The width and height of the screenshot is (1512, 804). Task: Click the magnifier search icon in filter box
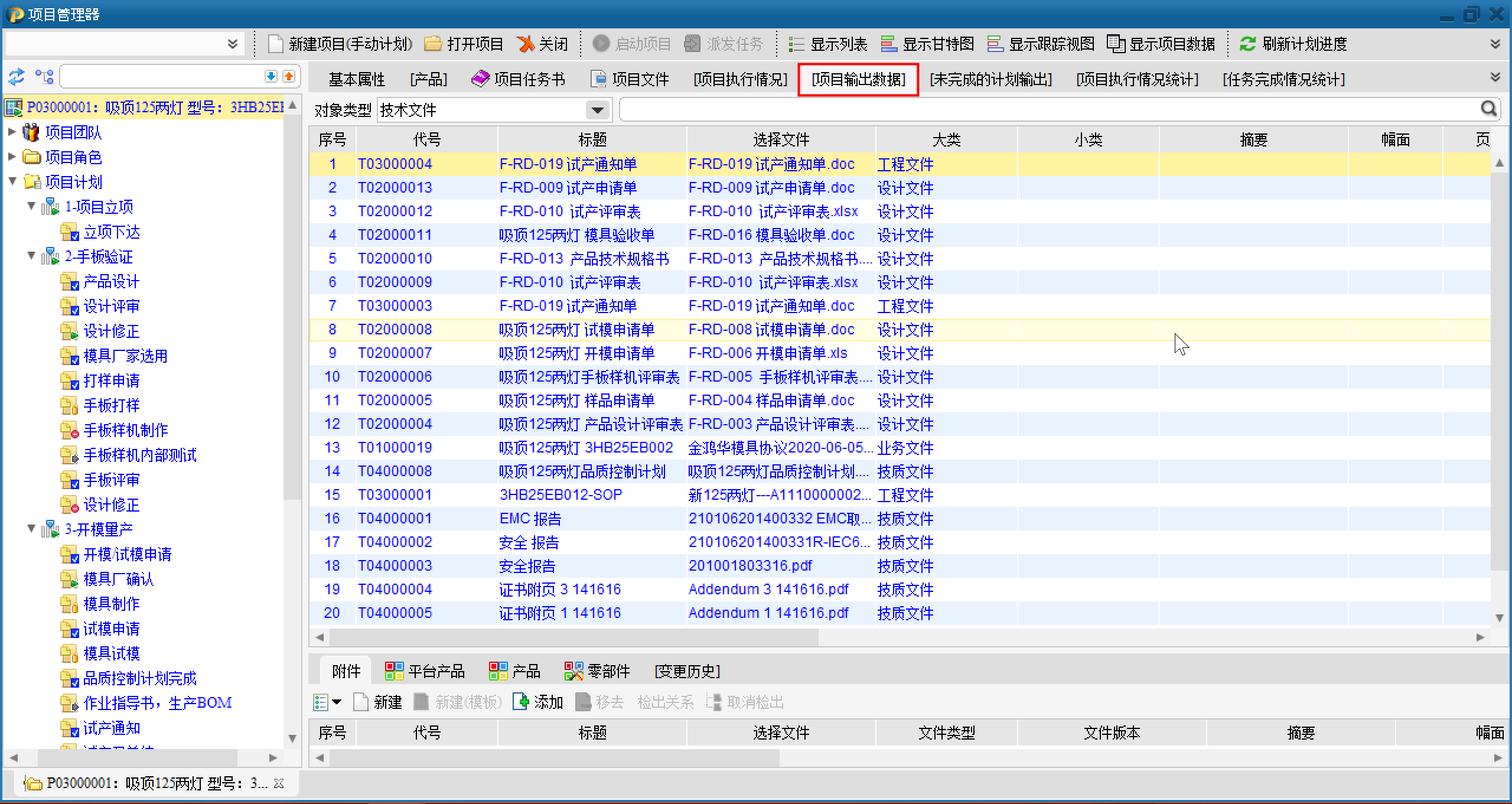(x=1489, y=109)
